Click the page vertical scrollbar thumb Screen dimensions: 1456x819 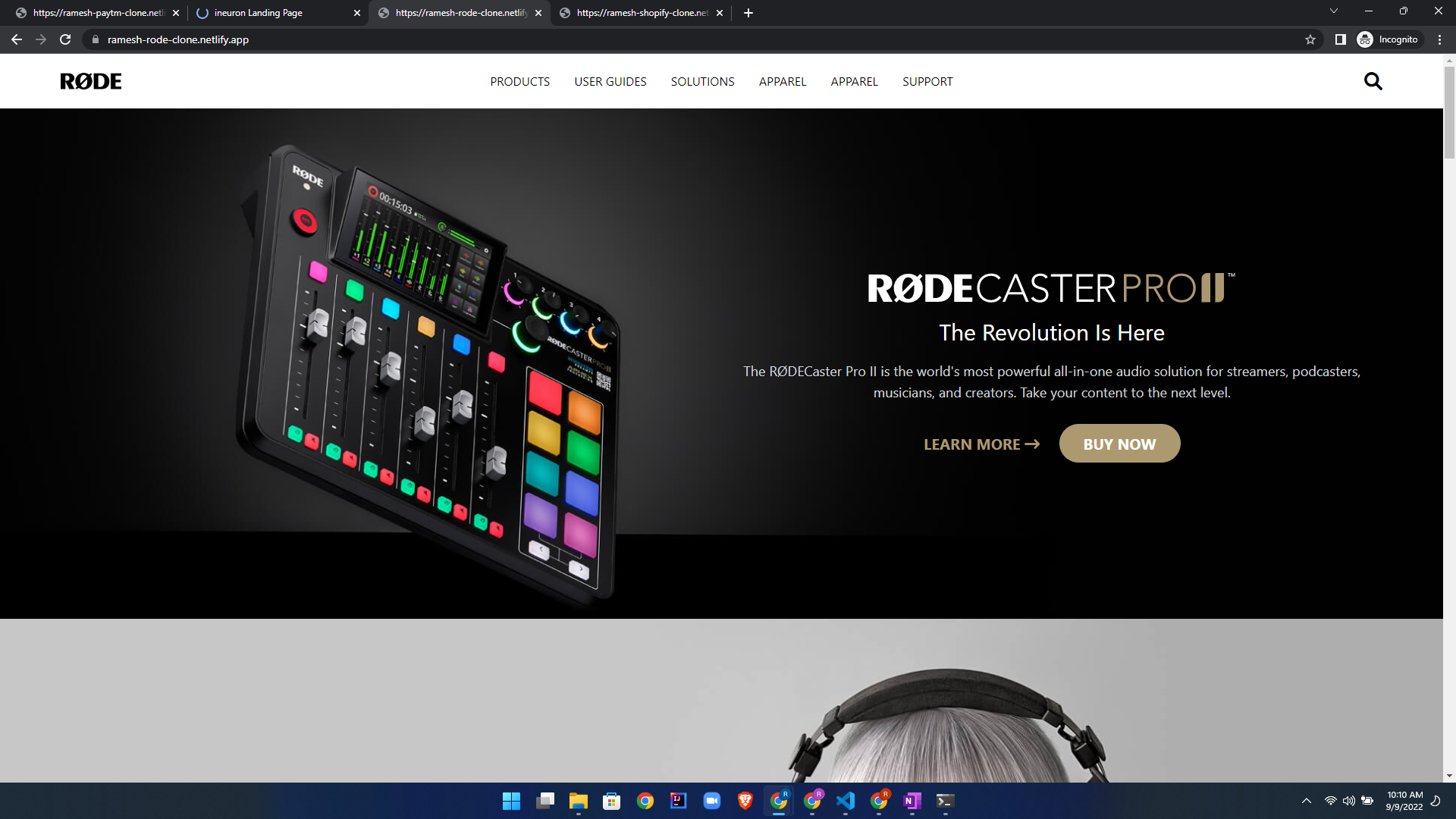pos(1449,112)
